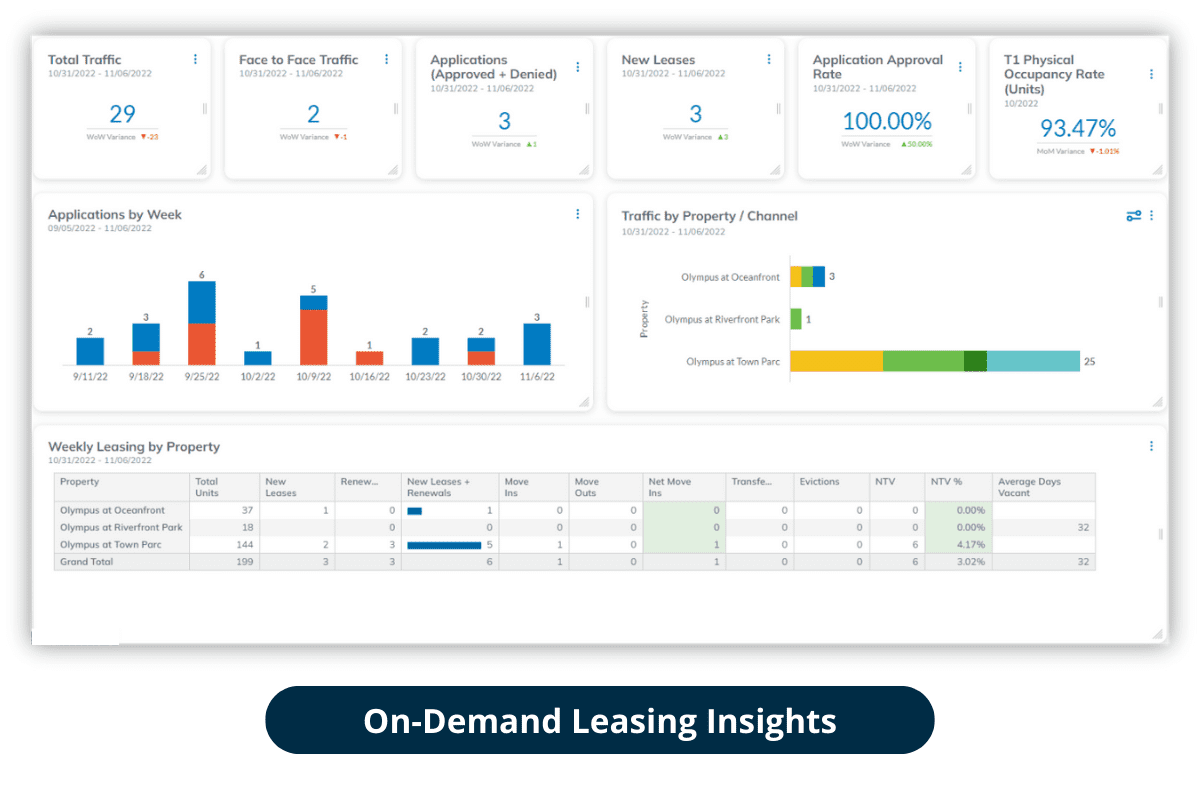This screenshot has height=800, width=1200.
Task: Open the options menu on Applications by Week chart
Action: 577,214
